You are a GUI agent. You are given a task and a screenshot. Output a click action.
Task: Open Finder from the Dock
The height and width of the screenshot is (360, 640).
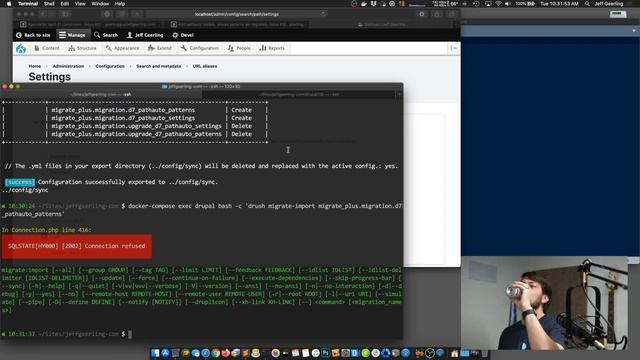155,353
